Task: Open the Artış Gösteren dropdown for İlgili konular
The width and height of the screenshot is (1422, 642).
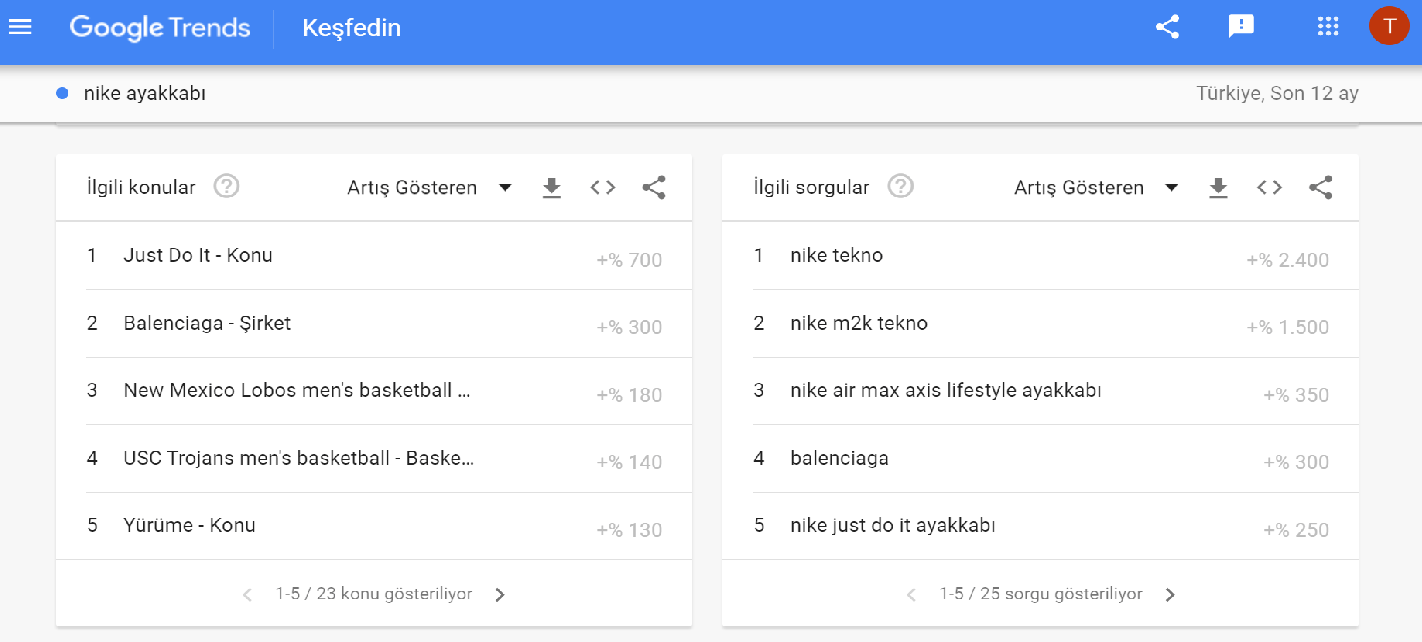Action: point(430,187)
